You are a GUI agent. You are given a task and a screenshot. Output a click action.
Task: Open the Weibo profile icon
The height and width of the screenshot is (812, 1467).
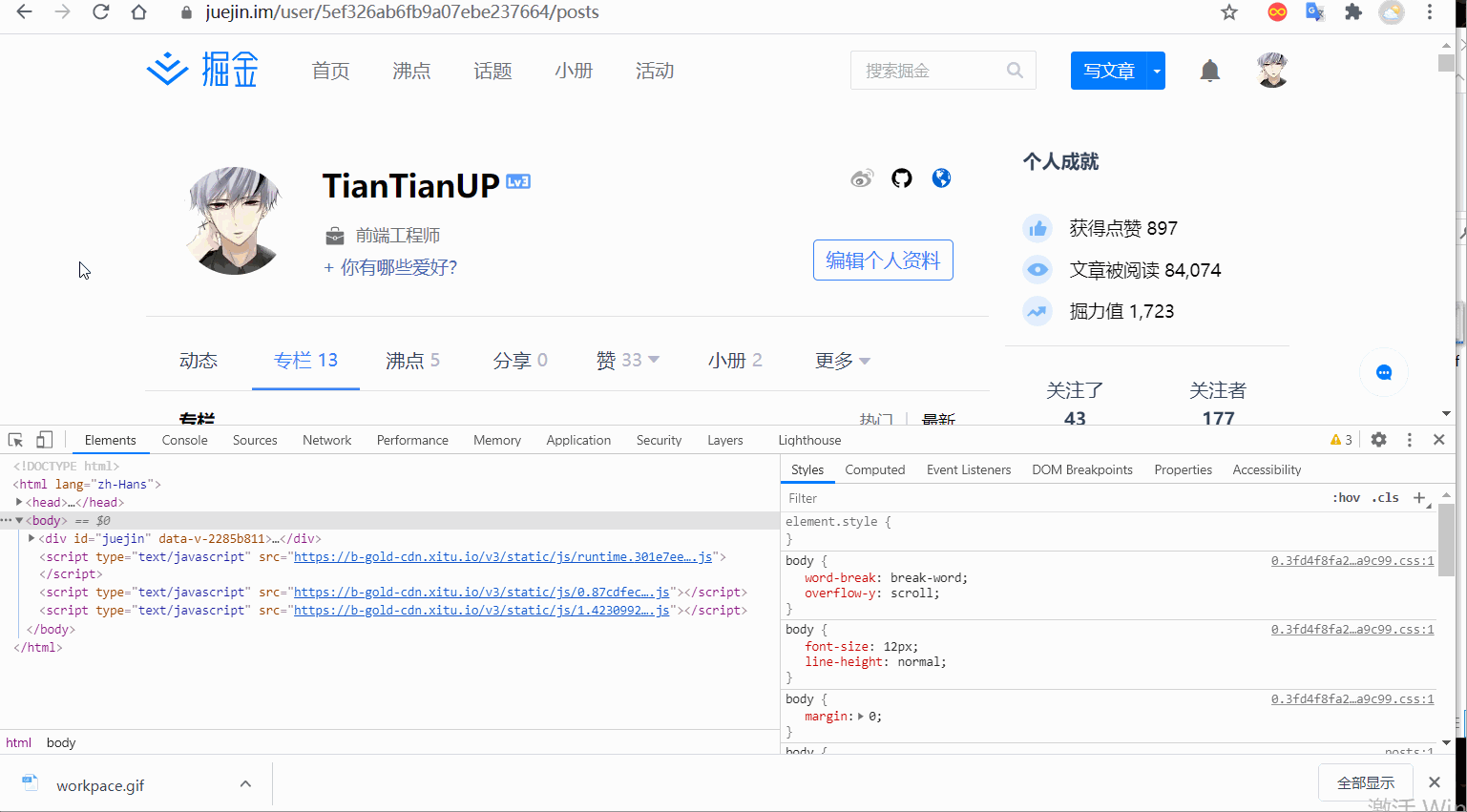tap(862, 178)
